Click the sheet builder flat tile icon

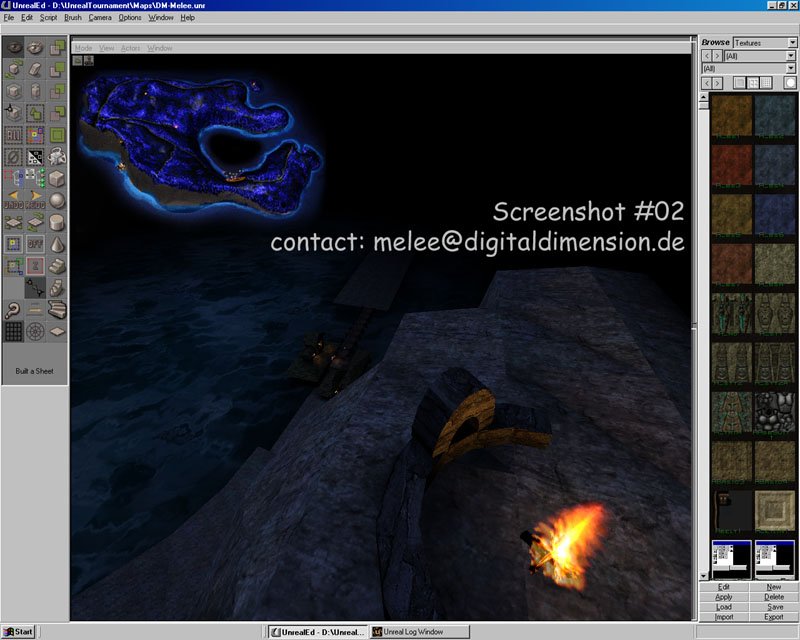tap(57, 332)
